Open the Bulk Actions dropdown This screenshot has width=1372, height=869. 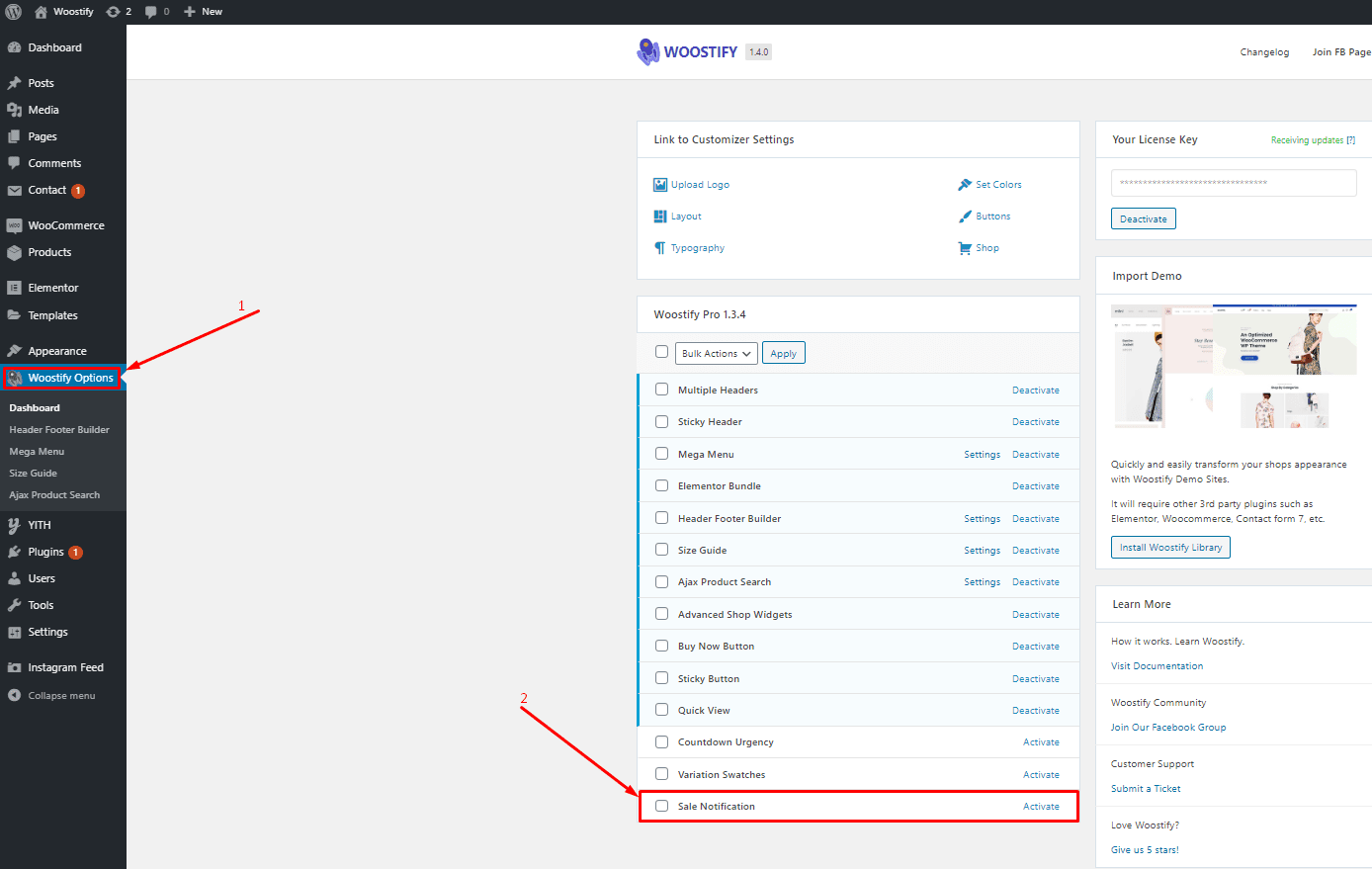pos(716,352)
